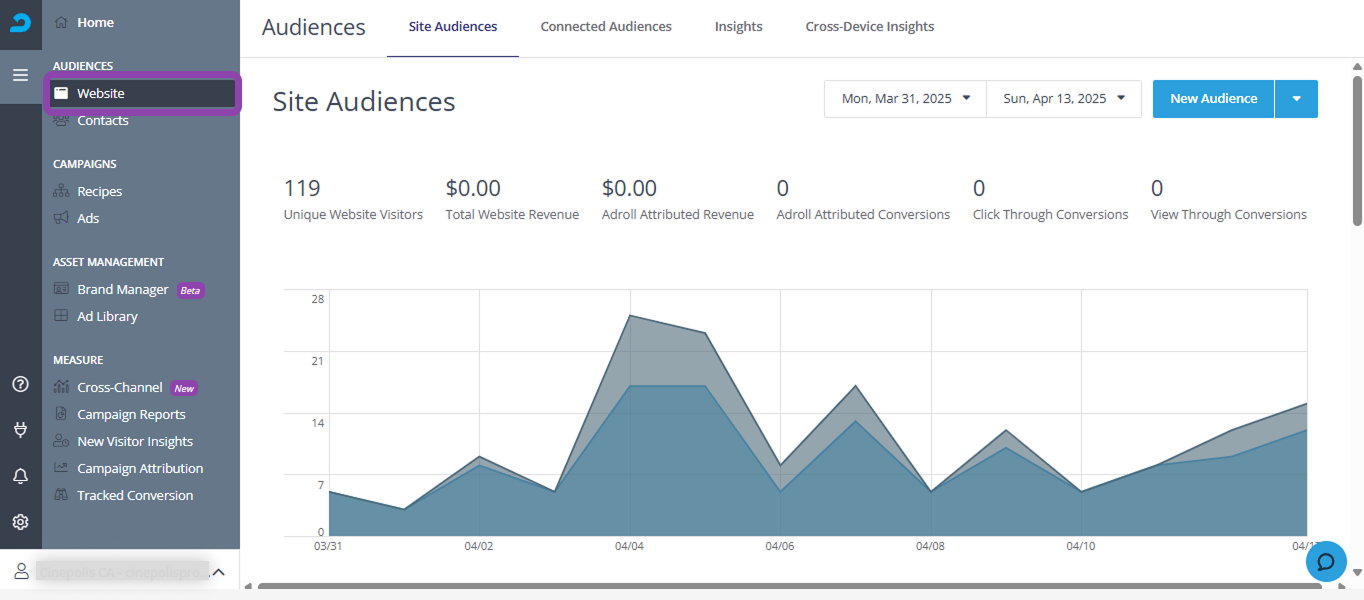Open the Mon, Mar 31, 2025 start date dropdown

[905, 99]
